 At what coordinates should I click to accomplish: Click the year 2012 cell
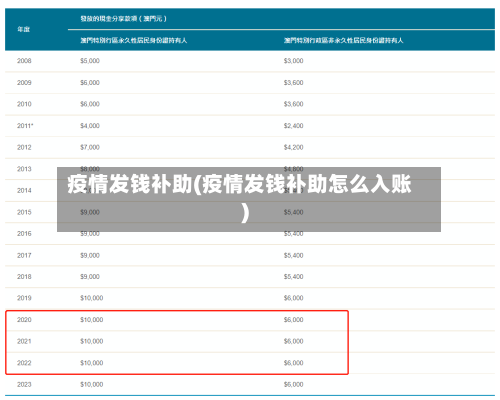pos(24,147)
